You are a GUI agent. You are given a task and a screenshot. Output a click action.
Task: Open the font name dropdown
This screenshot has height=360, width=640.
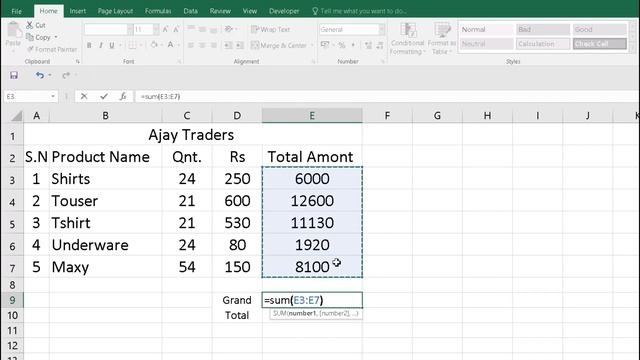click(130, 29)
